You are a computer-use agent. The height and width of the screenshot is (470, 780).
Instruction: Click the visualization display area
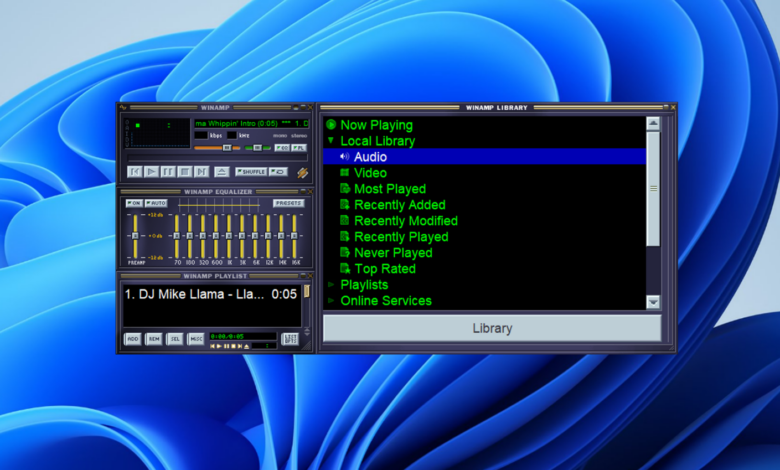157,133
